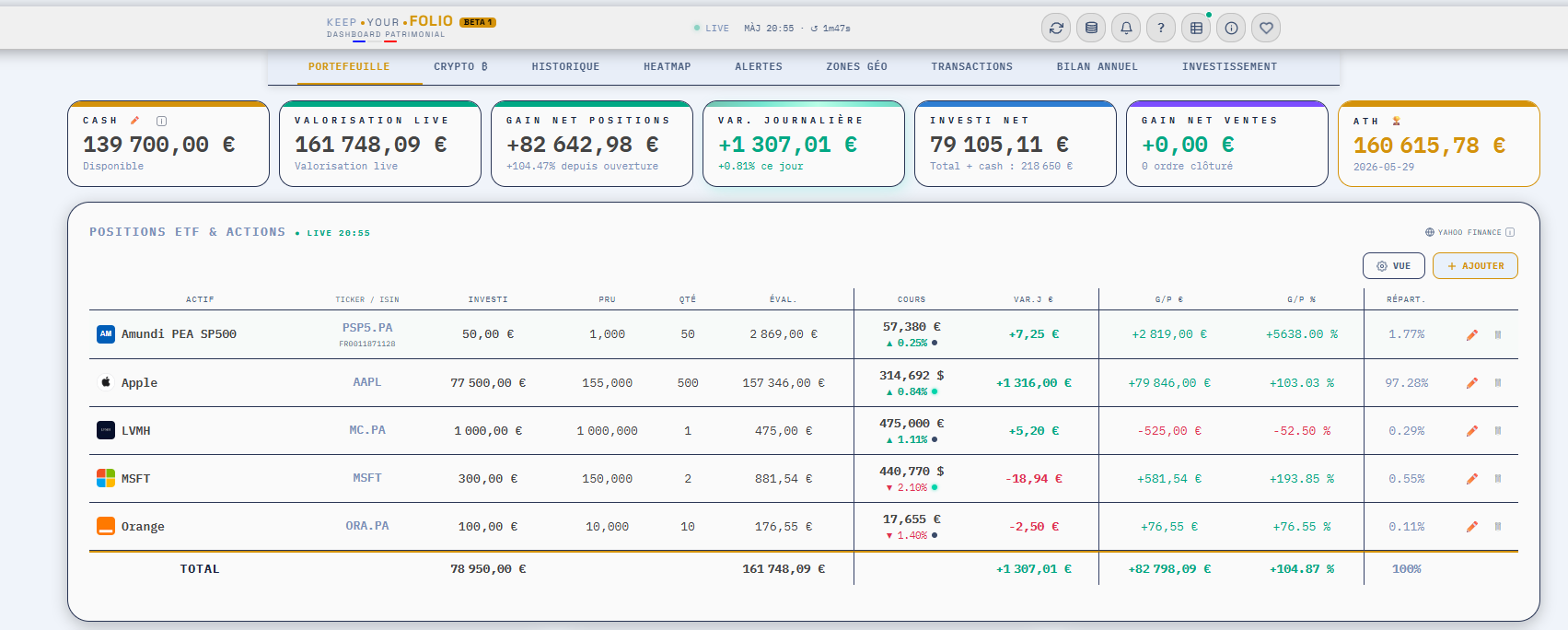Viewport: 1568px width, 630px height.
Task: Click the LVMH logo icon
Action: click(106, 430)
